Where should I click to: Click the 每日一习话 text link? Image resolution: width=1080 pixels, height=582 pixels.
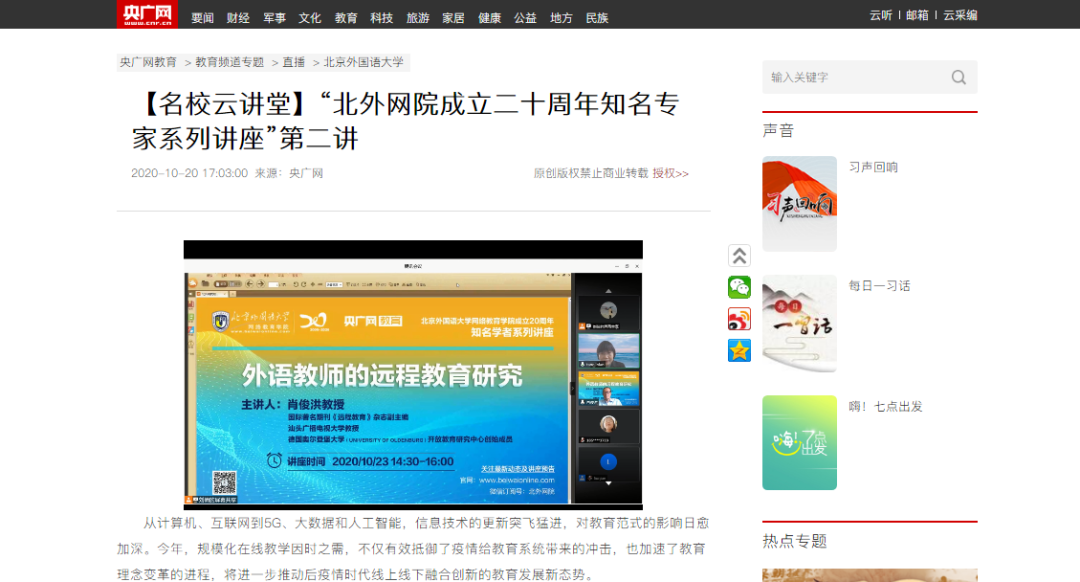point(880,286)
